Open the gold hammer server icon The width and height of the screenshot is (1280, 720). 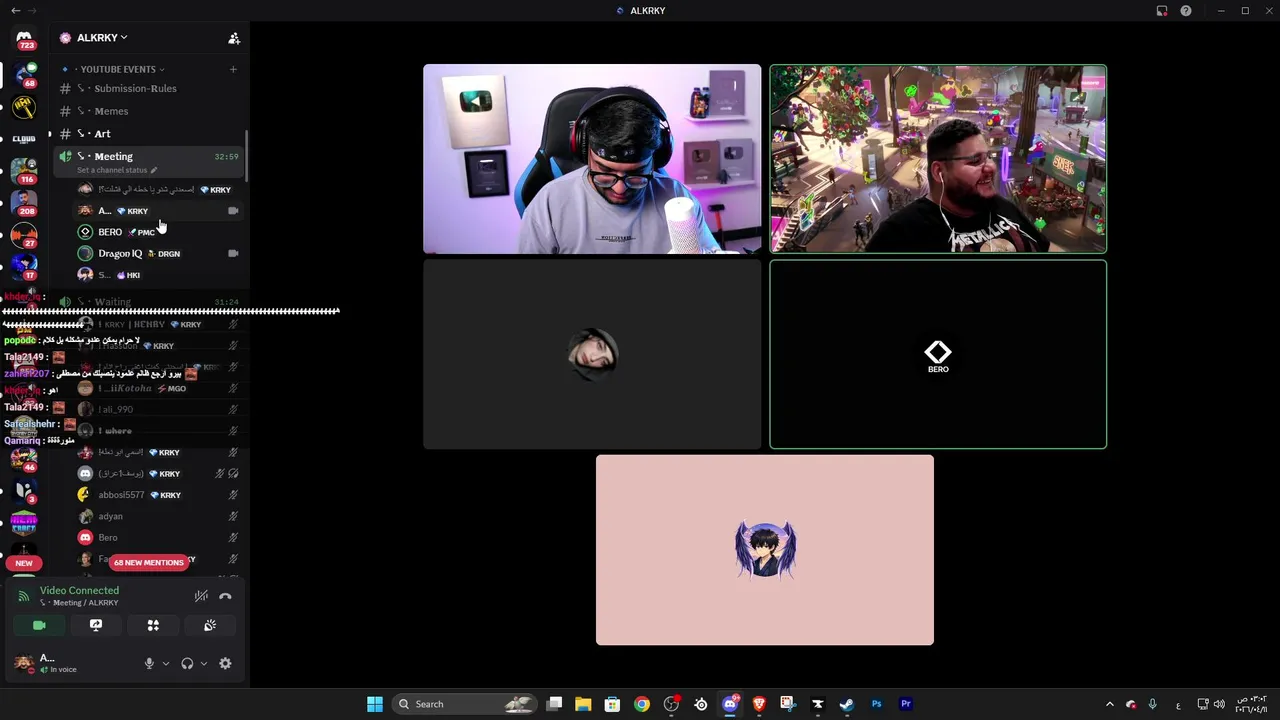tap(24, 107)
